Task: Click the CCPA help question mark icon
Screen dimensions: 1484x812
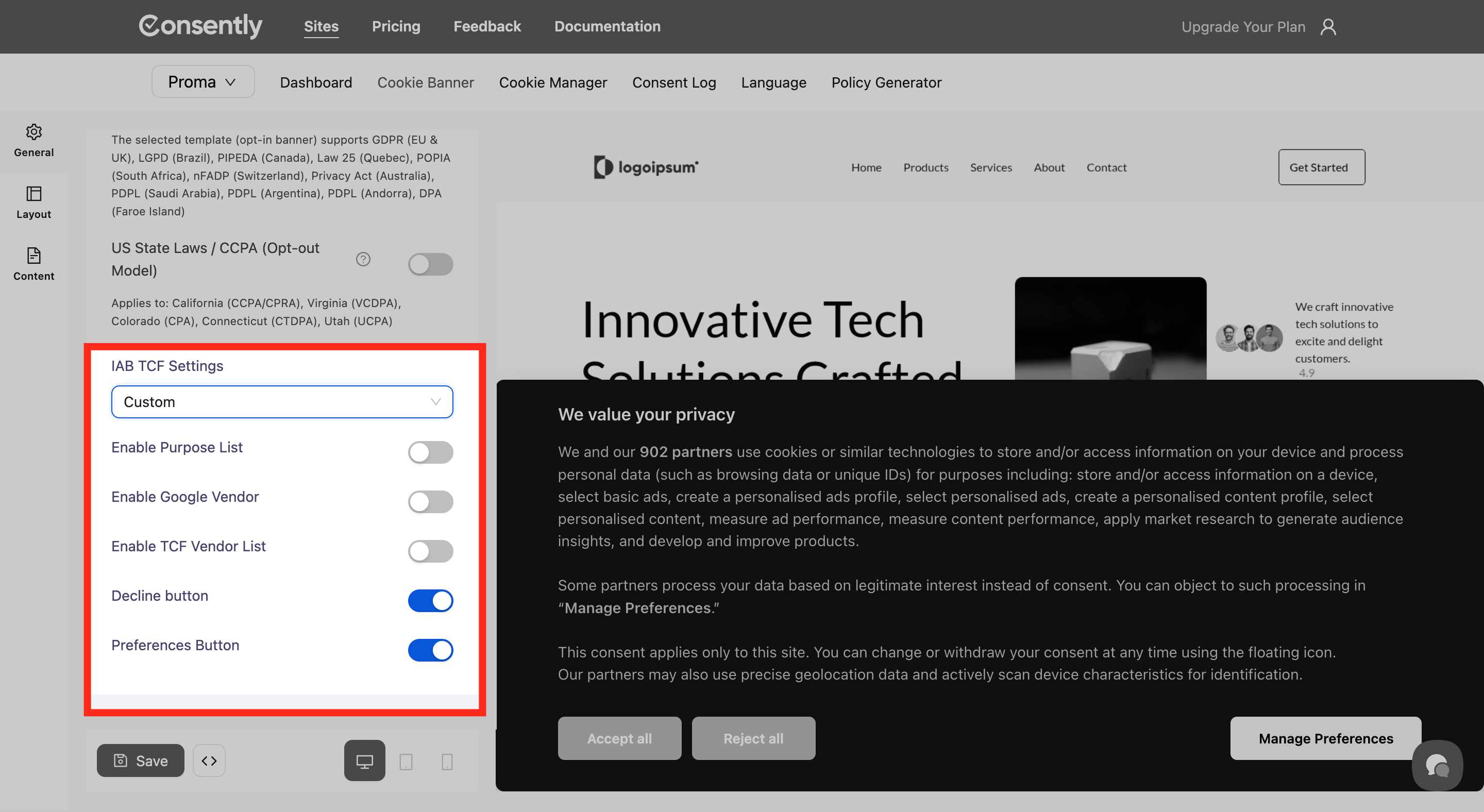Action: [x=363, y=259]
